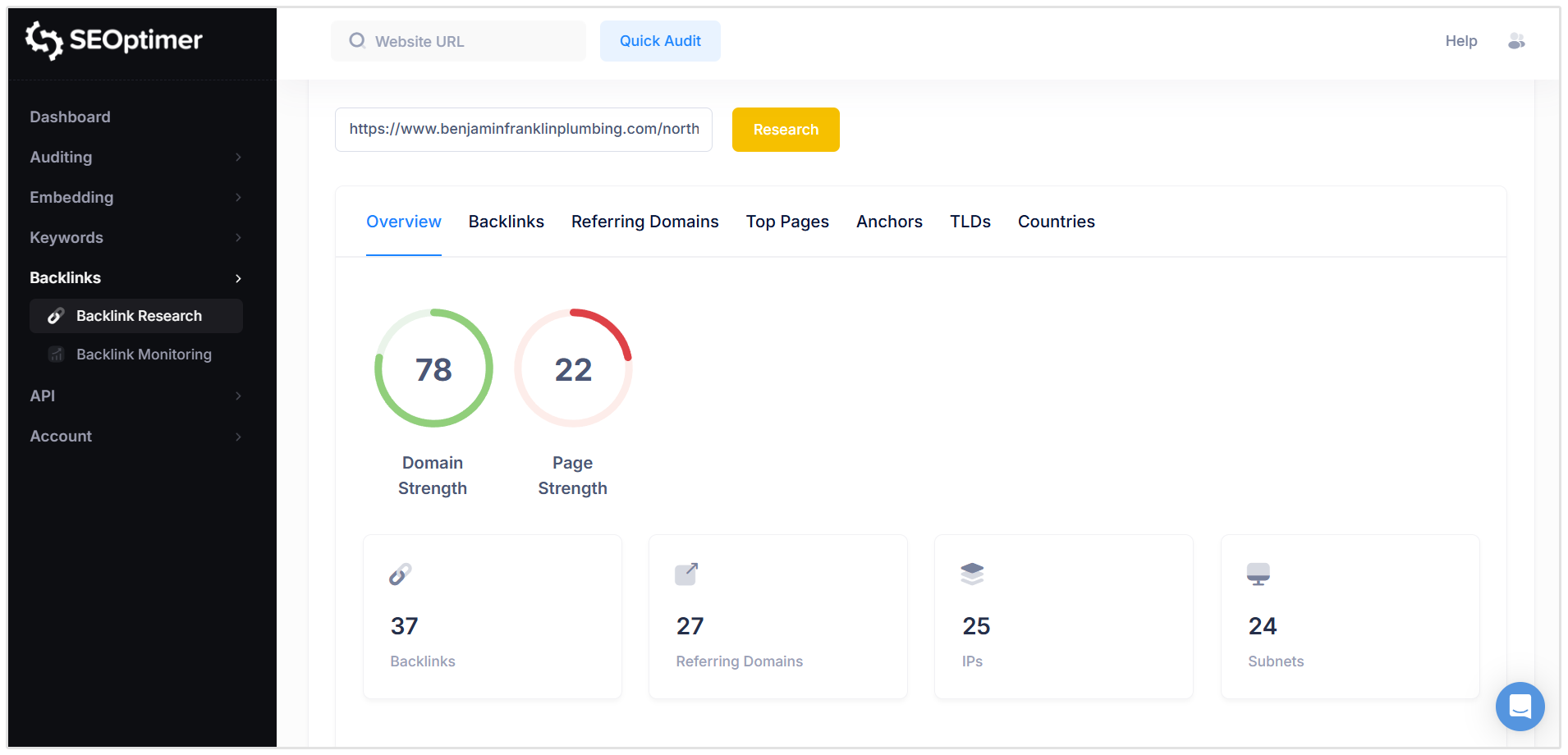1568x755 pixels.
Task: Click the external-link icon on Referring Domains card
Action: click(x=688, y=574)
